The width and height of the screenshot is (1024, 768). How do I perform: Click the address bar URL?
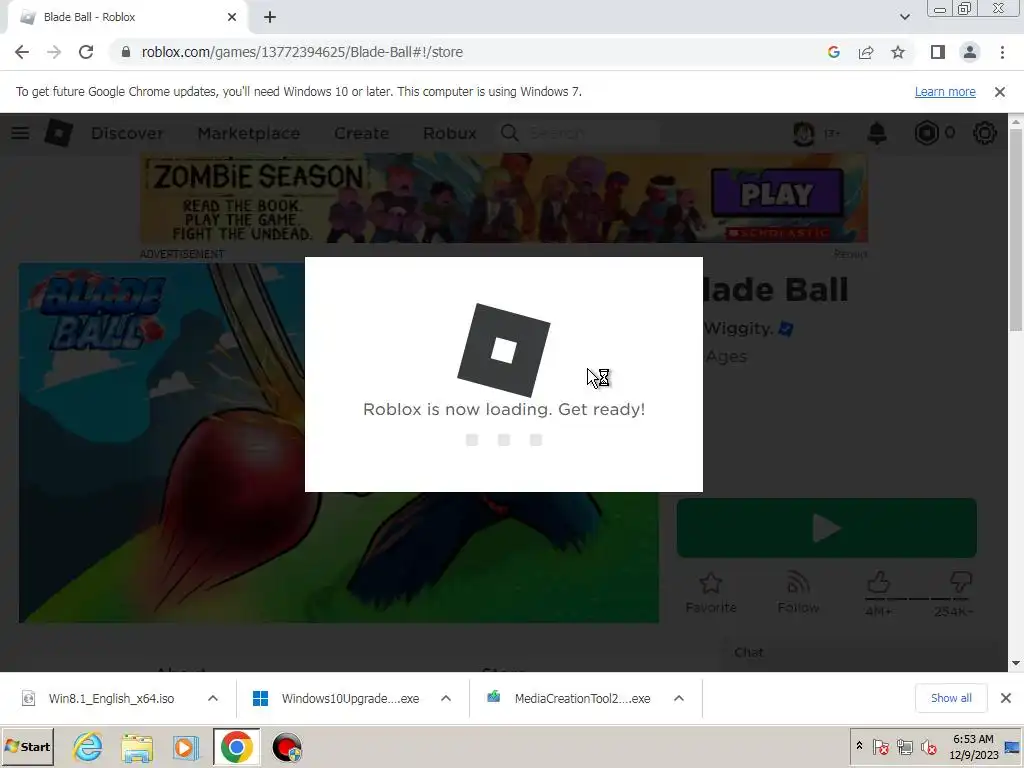302,52
